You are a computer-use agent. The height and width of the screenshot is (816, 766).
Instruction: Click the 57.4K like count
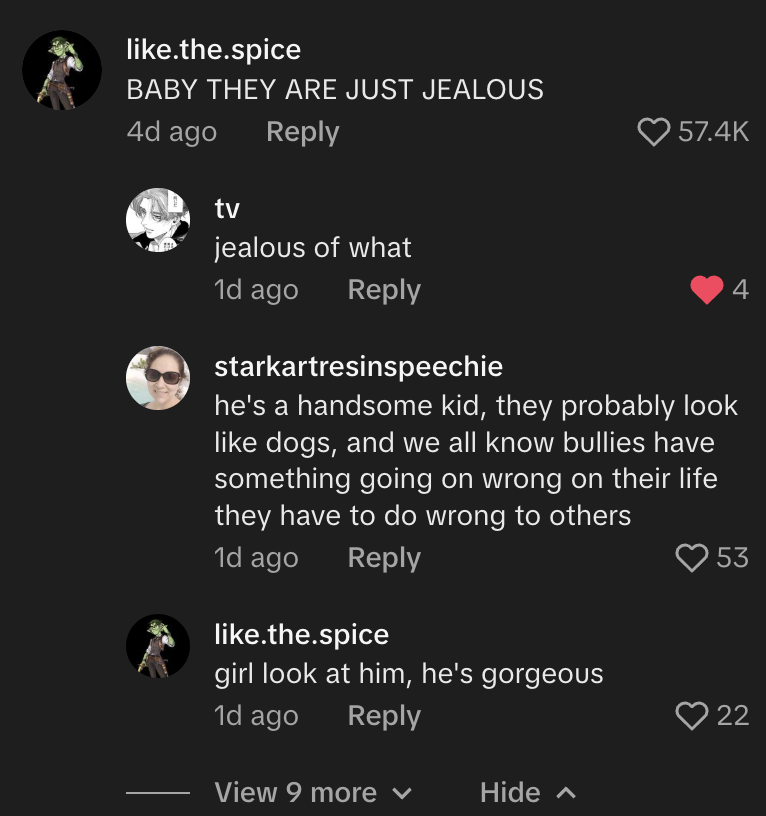pyautogui.click(x=713, y=131)
